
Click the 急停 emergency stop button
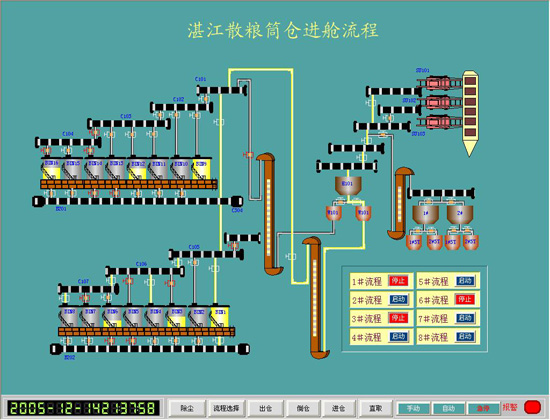point(483,408)
